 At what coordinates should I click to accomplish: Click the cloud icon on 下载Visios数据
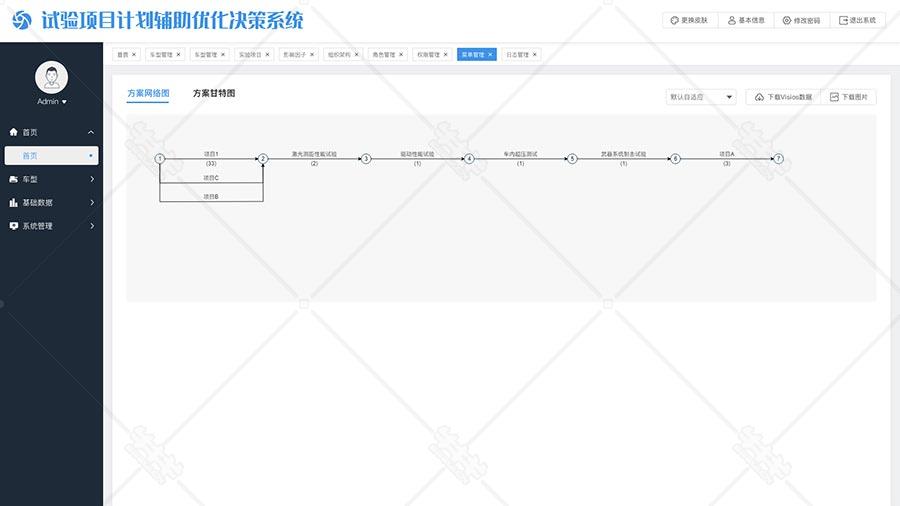[x=759, y=97]
